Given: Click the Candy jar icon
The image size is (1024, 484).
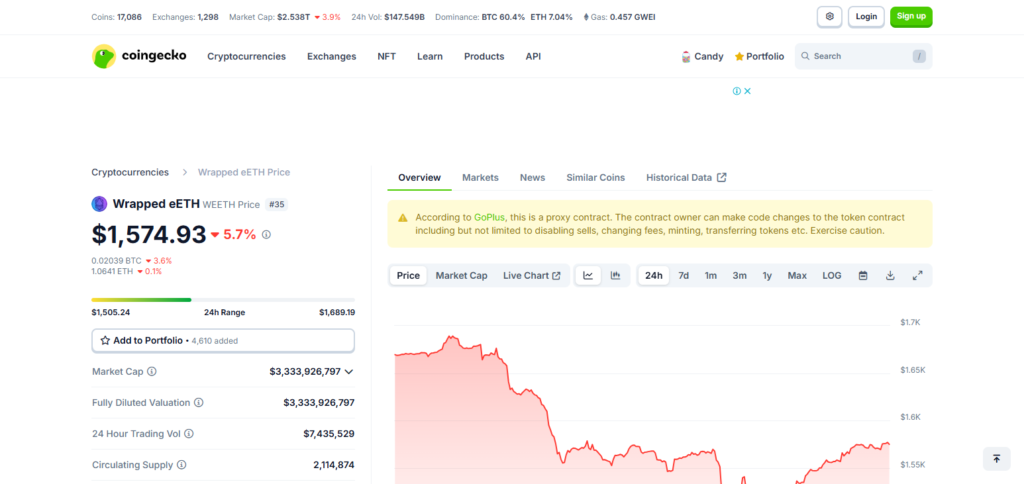Looking at the screenshot, I should (686, 57).
